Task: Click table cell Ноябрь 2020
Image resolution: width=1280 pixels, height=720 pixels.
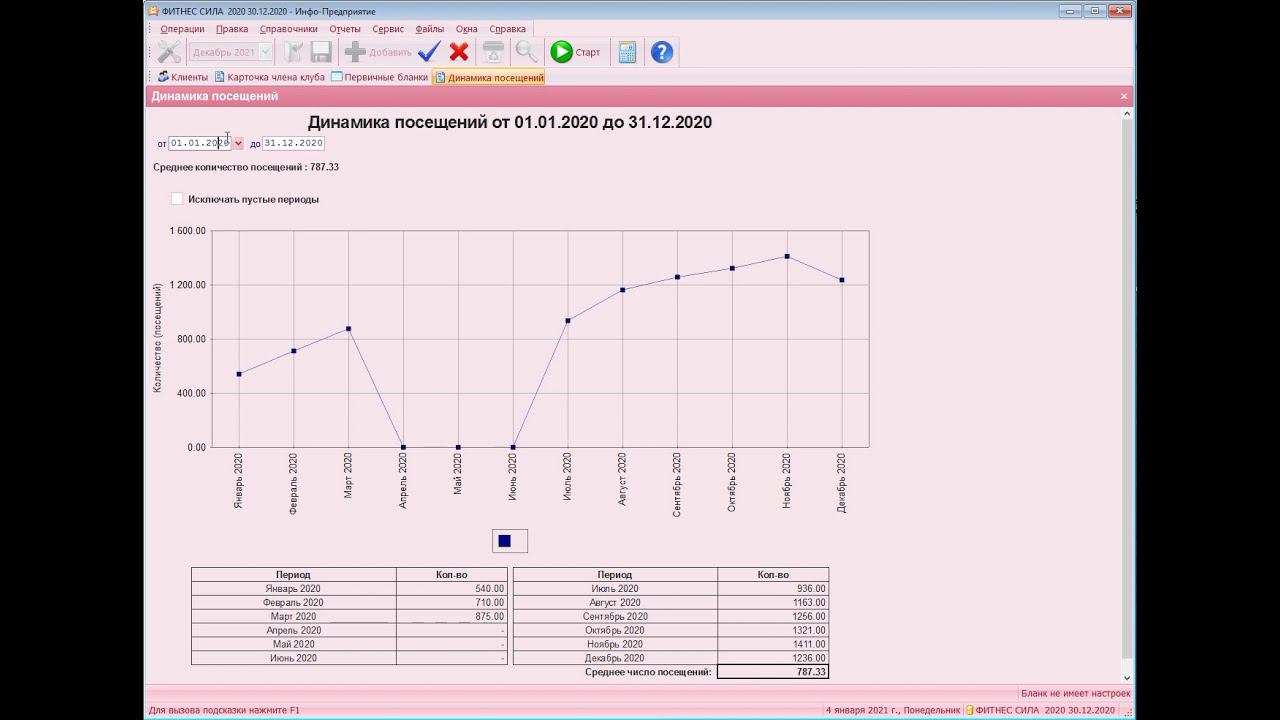Action: point(615,645)
